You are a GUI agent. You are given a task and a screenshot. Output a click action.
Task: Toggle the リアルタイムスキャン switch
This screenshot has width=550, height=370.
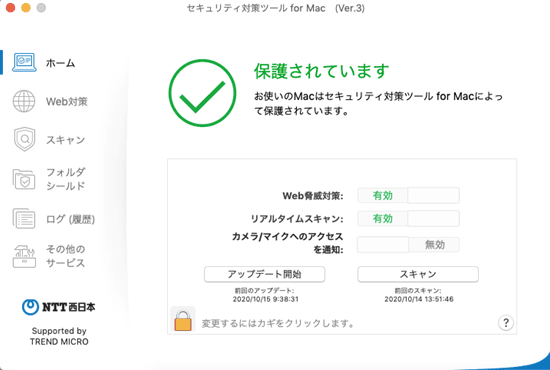[408, 218]
